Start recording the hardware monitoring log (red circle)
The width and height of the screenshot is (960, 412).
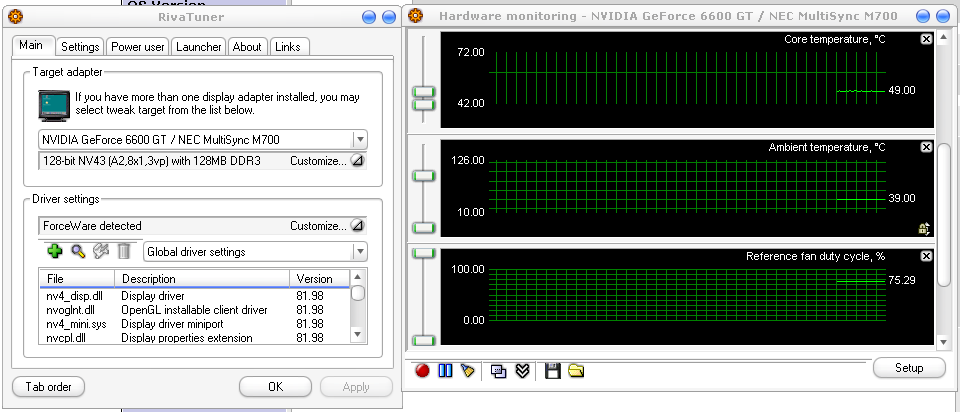coord(422,370)
